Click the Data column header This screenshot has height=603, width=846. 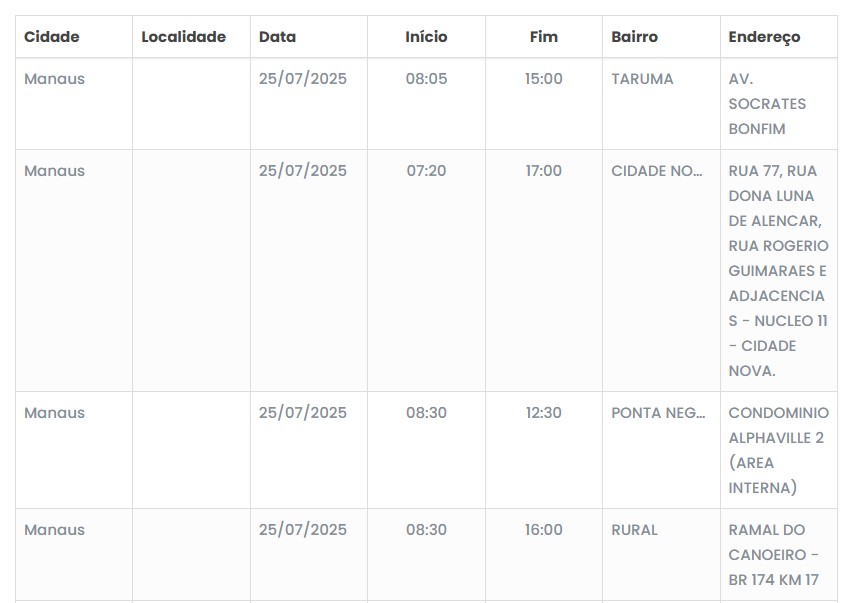click(277, 37)
